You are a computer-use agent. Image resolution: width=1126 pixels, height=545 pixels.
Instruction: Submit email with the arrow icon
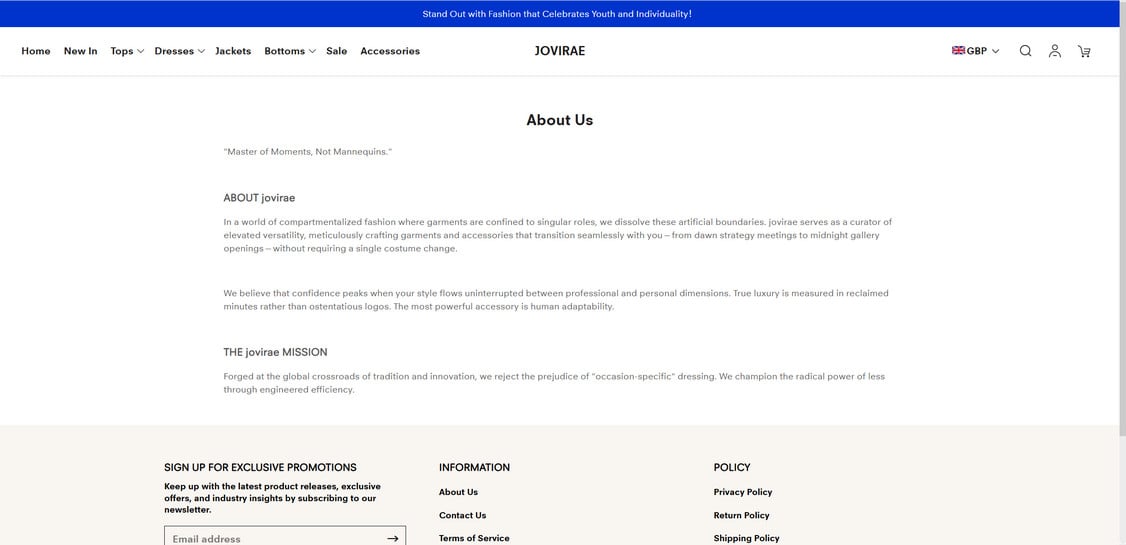392,538
